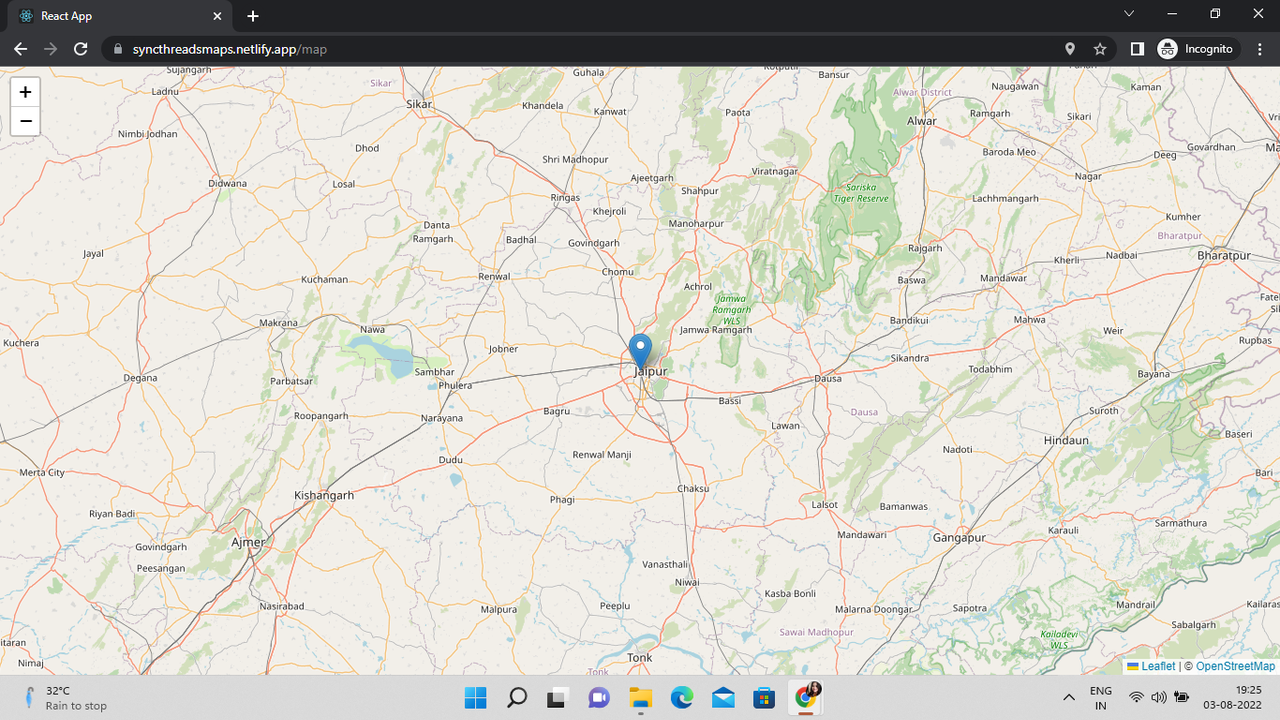Click the battery status indicator
This screenshot has width=1280, height=720.
point(1181,698)
